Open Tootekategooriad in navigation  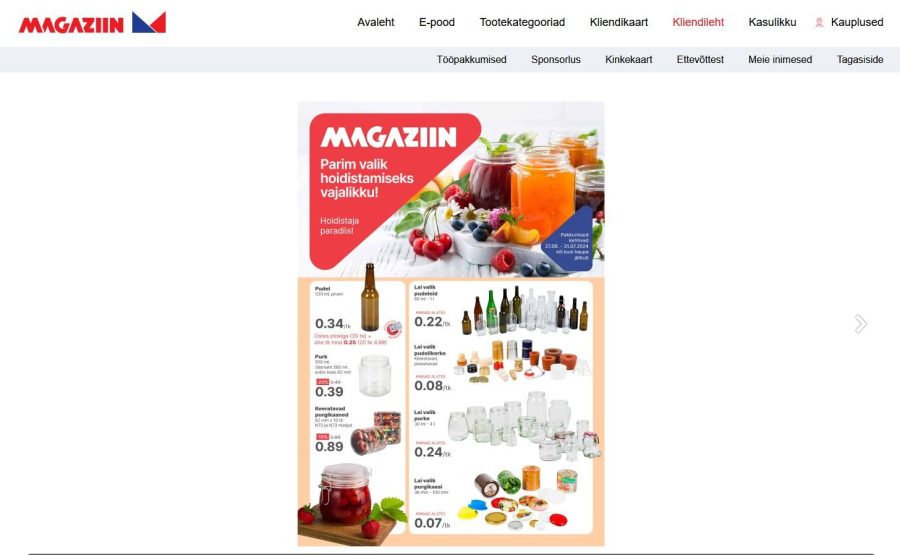click(x=522, y=22)
